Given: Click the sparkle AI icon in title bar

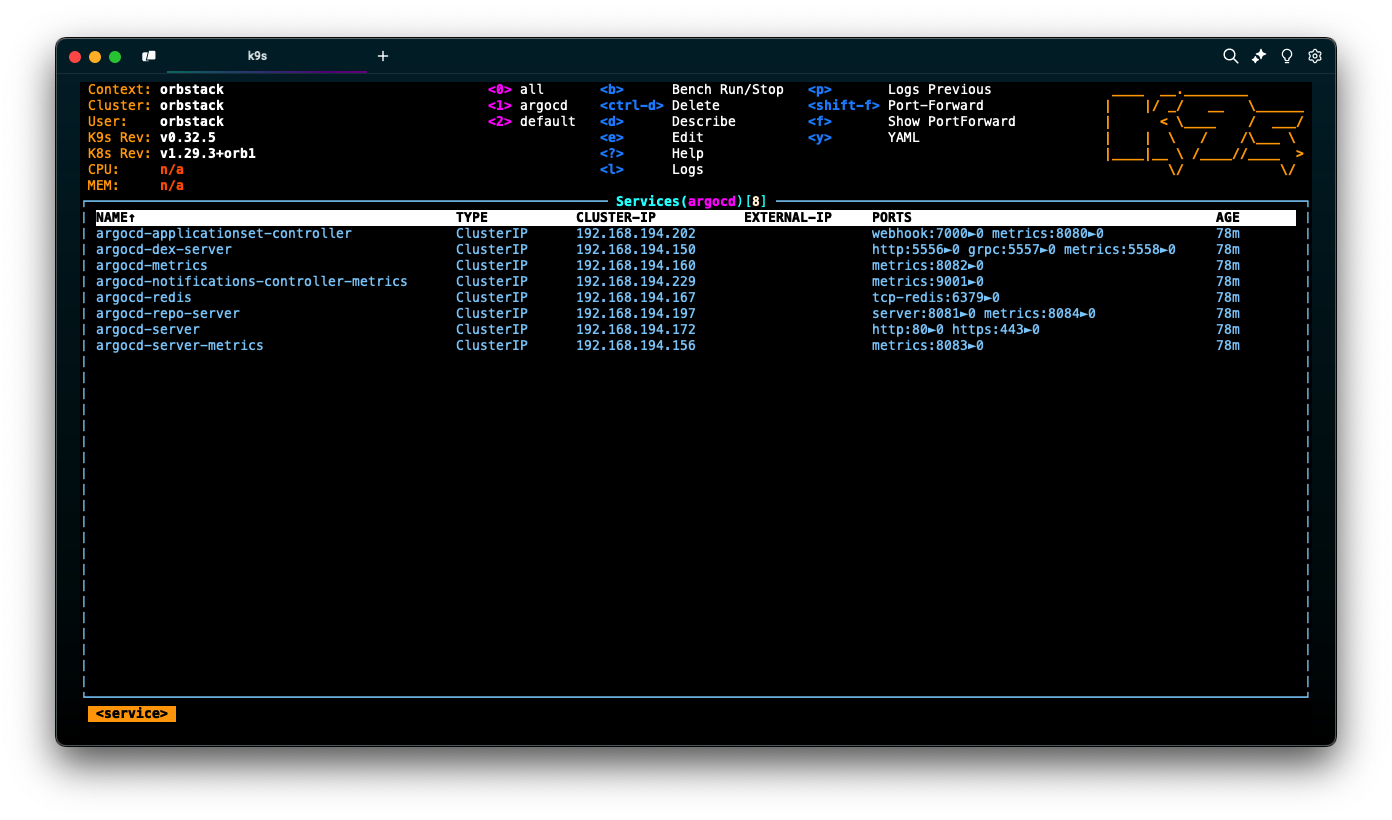Looking at the screenshot, I should pos(1259,56).
